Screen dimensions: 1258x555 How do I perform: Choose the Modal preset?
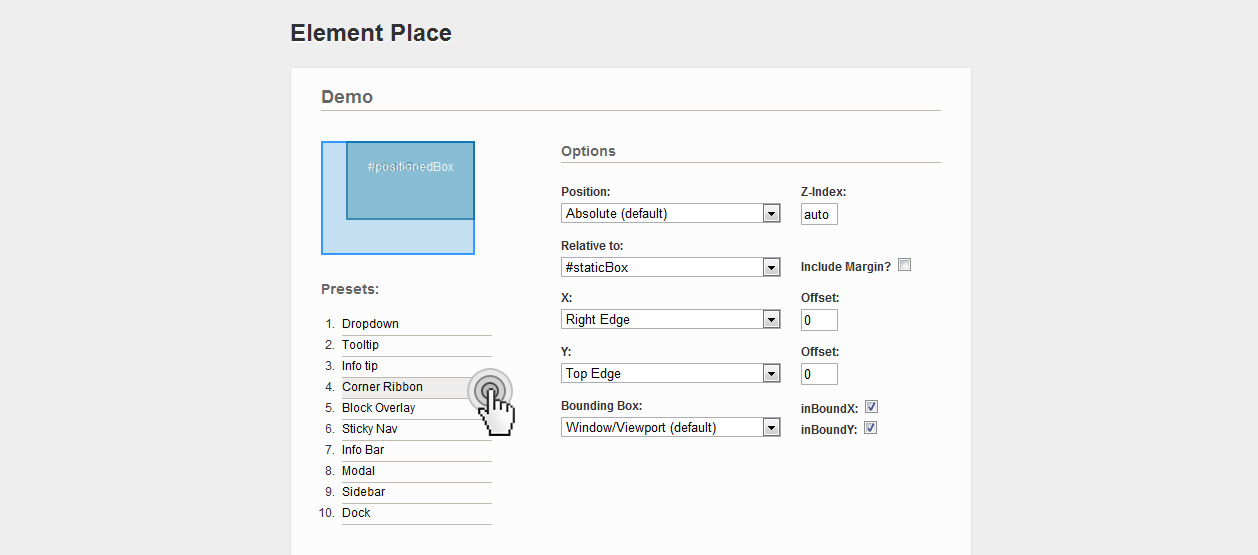click(358, 471)
